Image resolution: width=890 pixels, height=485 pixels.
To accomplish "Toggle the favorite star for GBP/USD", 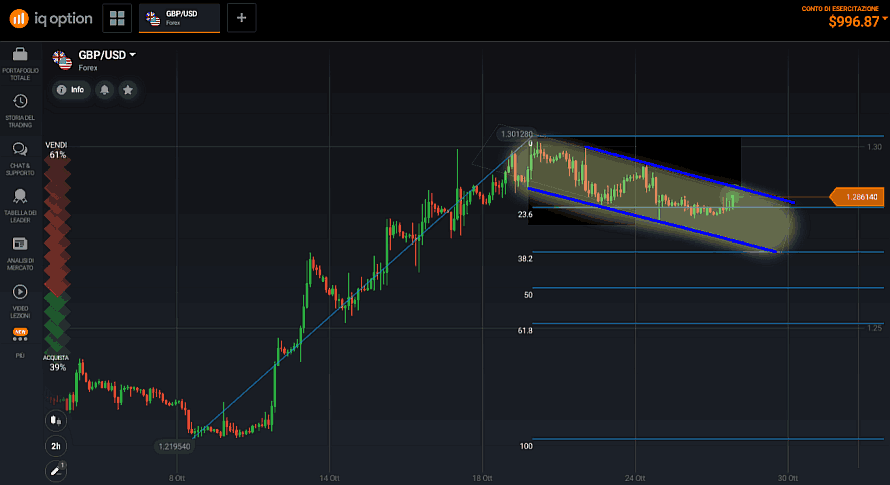I will tap(127, 90).
